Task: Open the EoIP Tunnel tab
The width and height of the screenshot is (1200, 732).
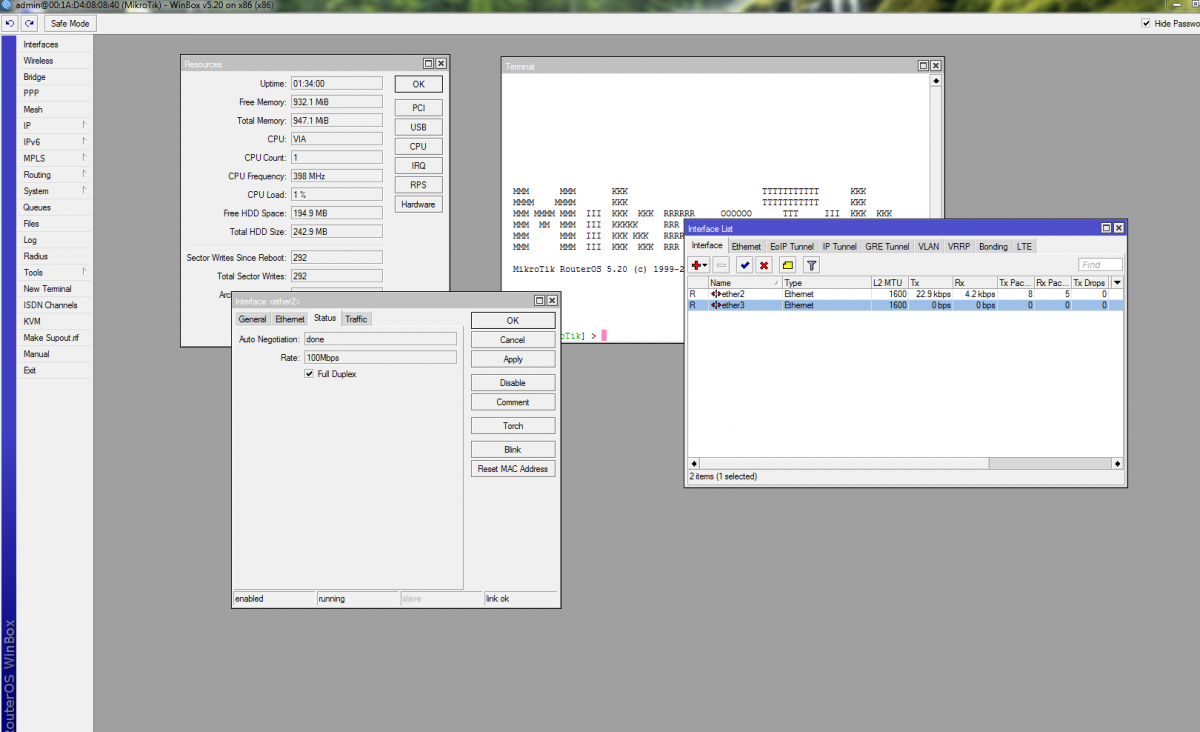Action: click(791, 246)
